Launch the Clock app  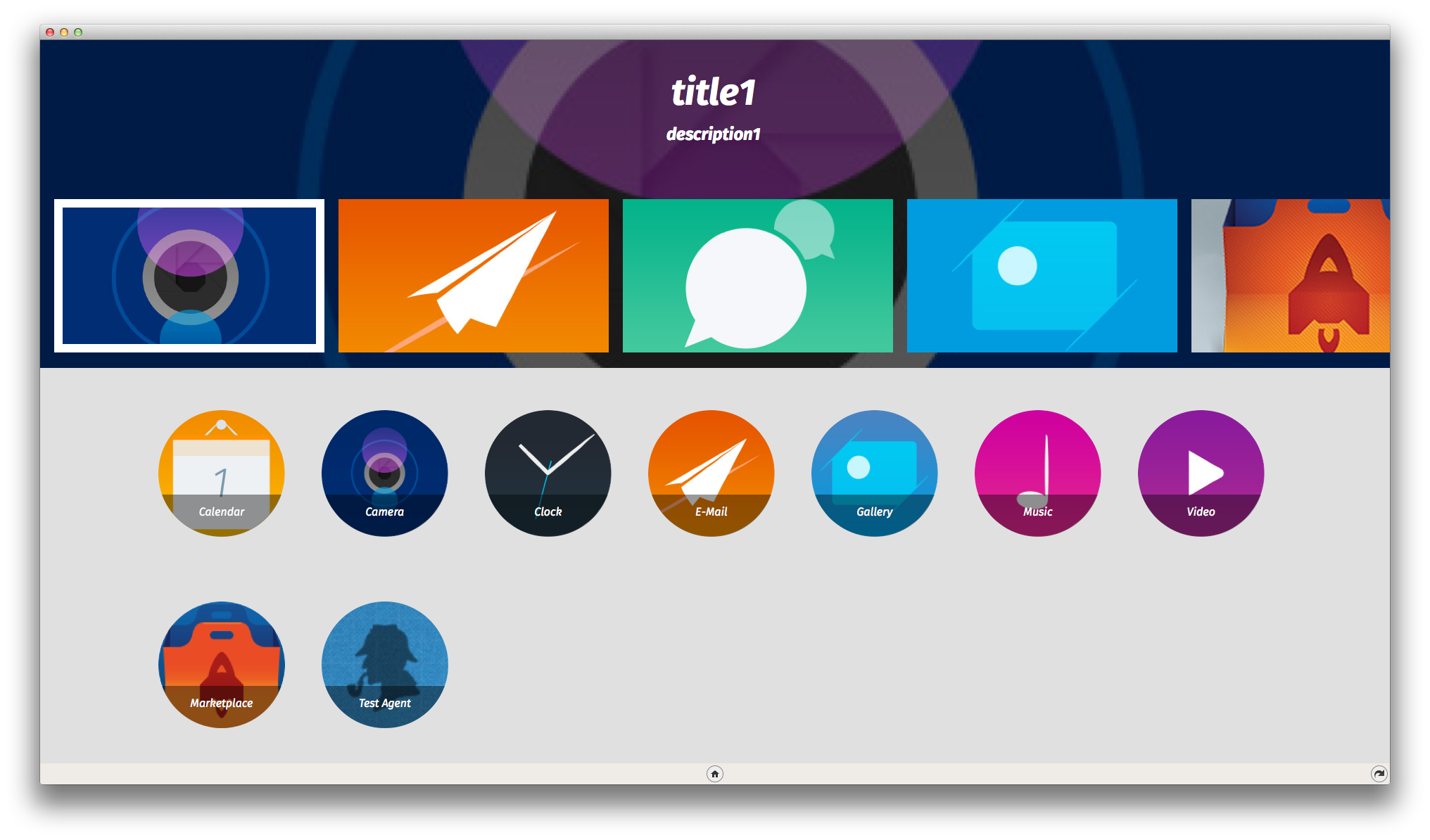click(547, 471)
